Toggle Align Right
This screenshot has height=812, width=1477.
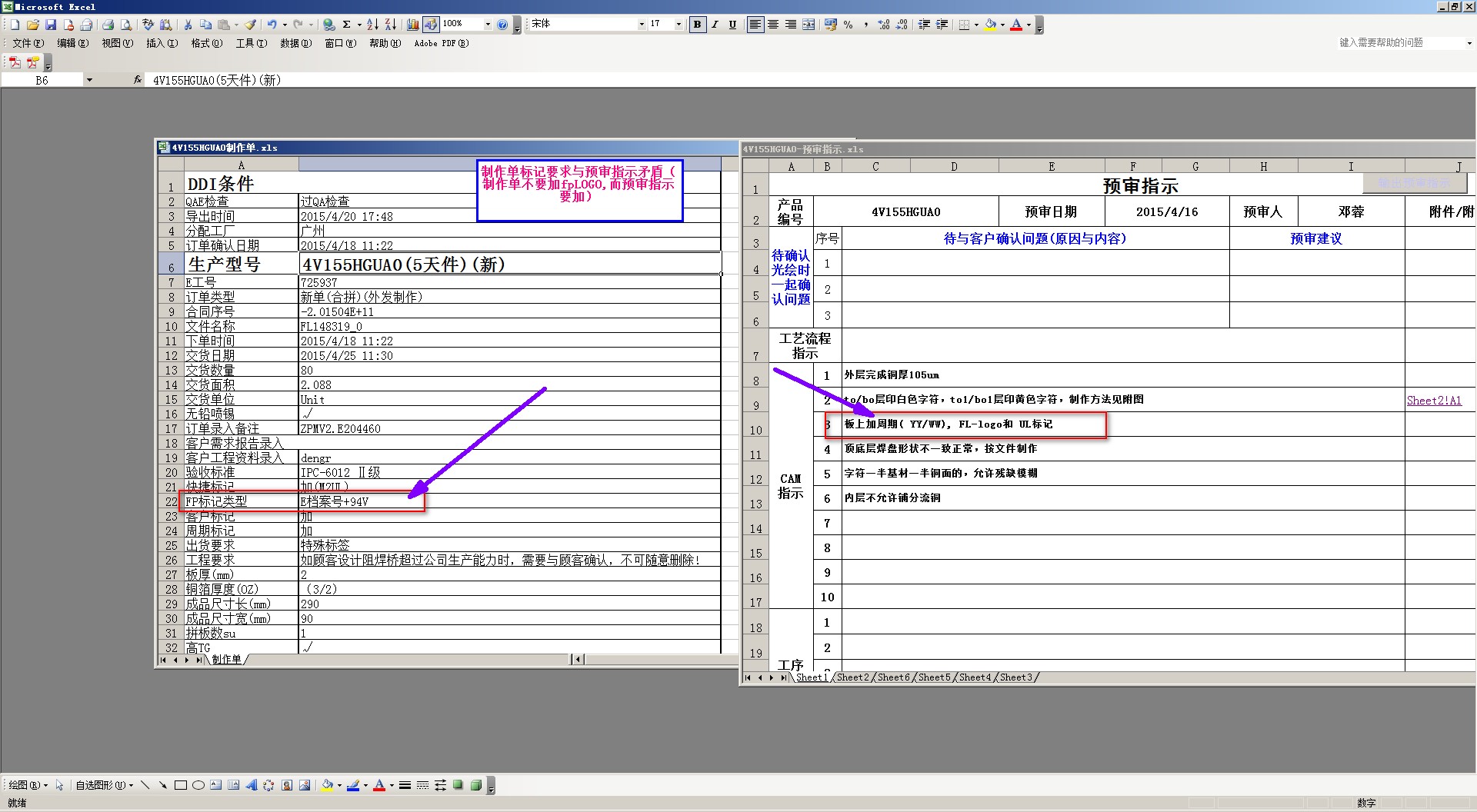click(x=791, y=25)
